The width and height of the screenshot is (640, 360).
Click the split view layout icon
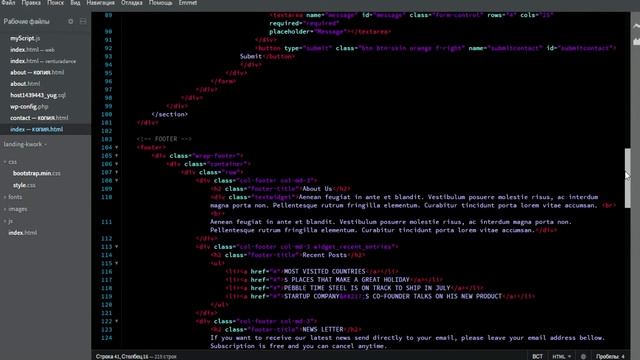tap(83, 21)
